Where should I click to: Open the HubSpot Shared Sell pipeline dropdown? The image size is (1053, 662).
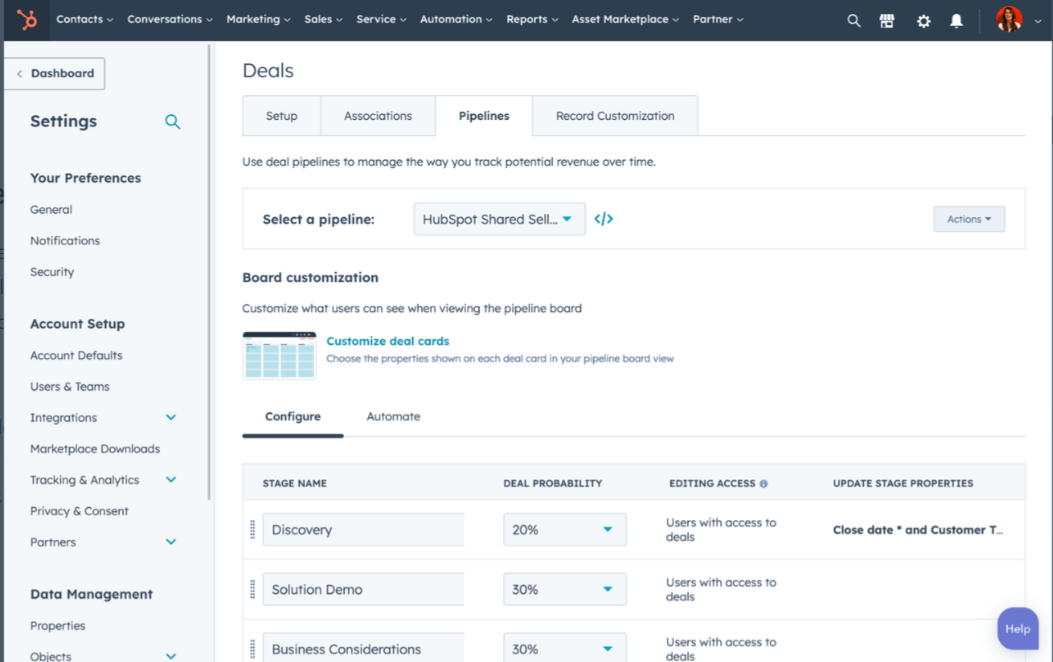click(499, 219)
